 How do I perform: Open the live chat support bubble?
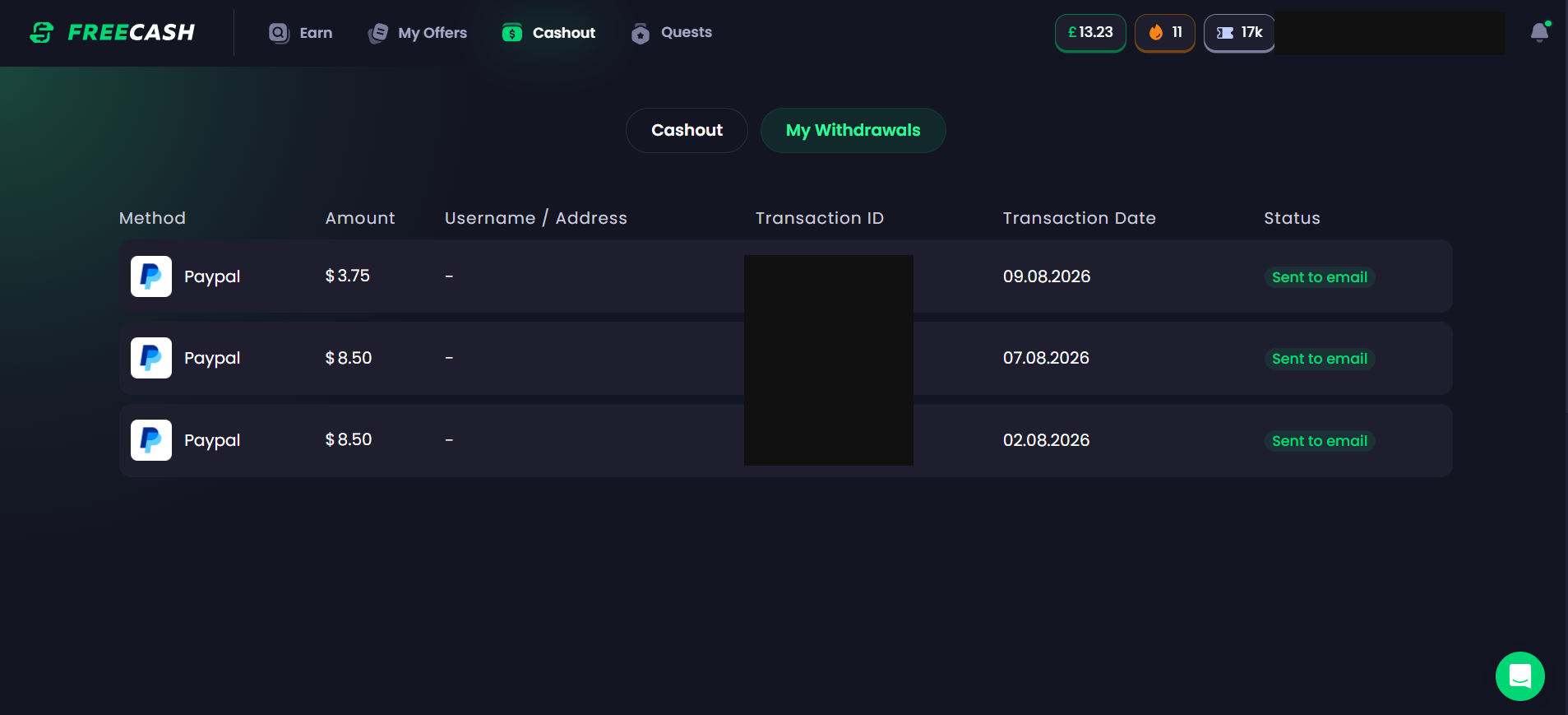(x=1519, y=676)
